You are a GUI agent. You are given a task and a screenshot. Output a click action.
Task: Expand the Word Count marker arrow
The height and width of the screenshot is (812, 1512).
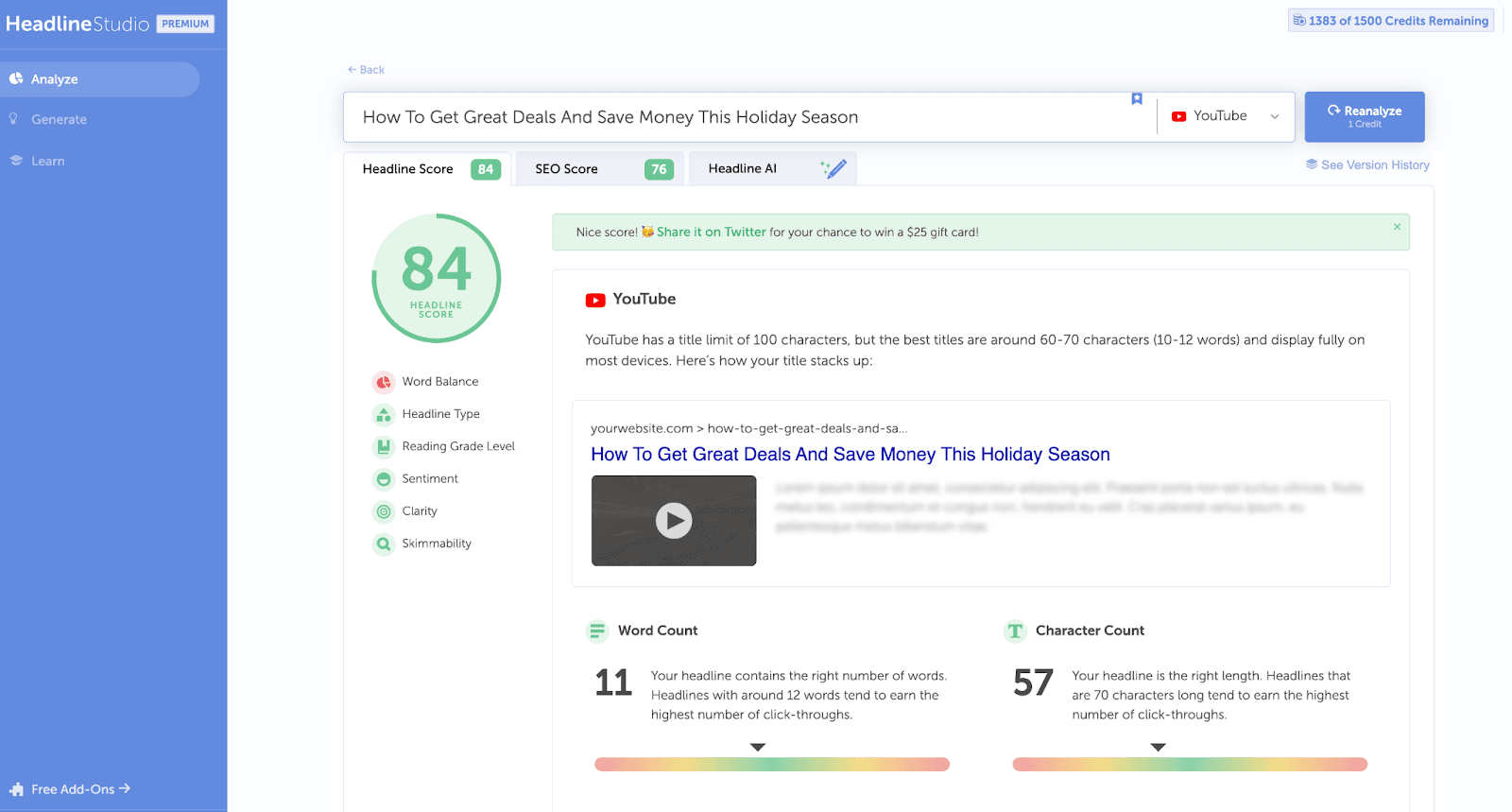[x=757, y=747]
